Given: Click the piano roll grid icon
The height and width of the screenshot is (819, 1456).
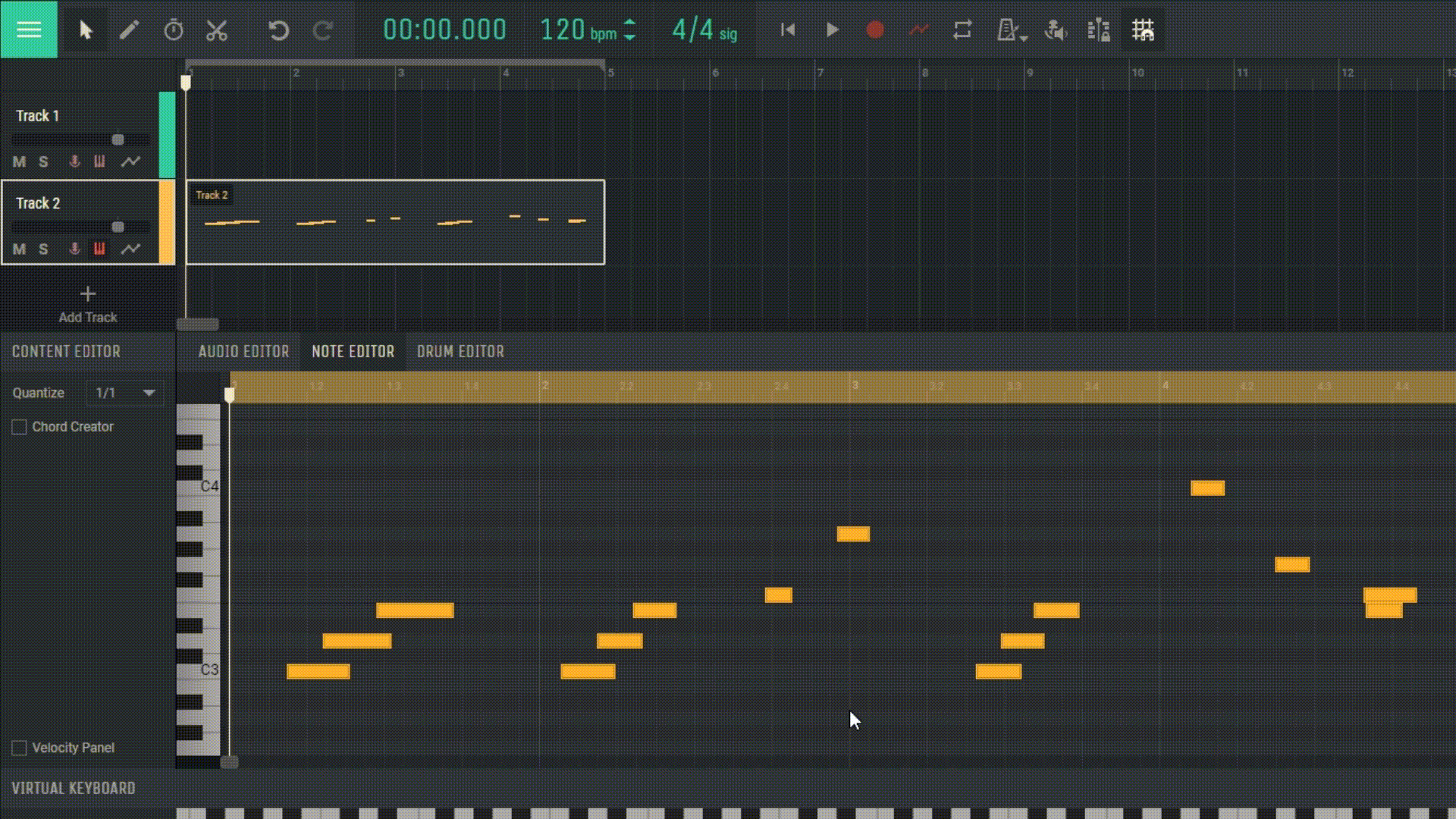Looking at the screenshot, I should coord(1143,30).
